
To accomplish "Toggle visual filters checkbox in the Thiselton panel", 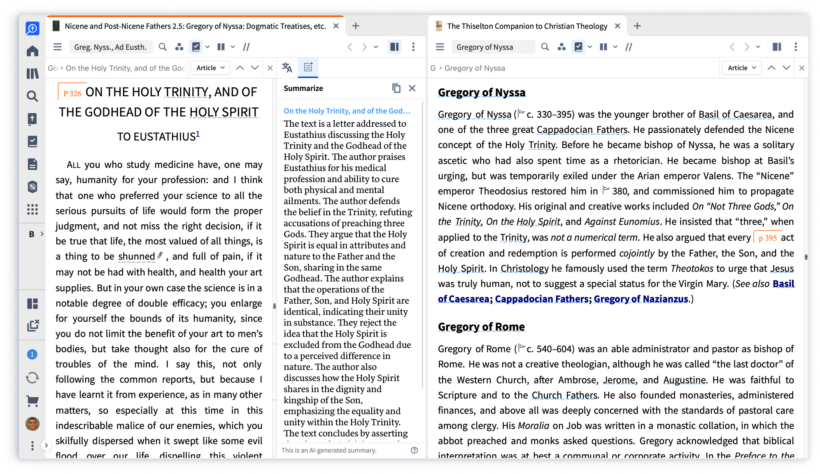I will click(x=578, y=47).
